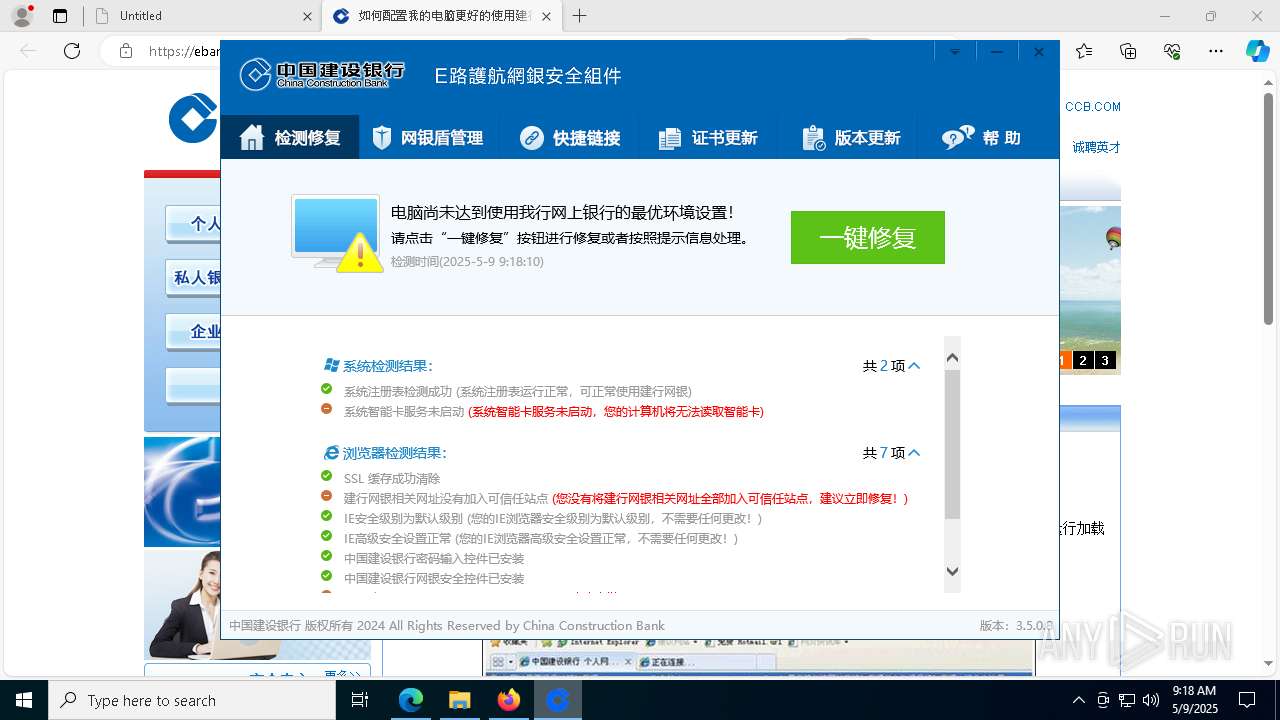The height and width of the screenshot is (720, 1280).
Task: Go back in the browser
Action: click(x=28, y=51)
